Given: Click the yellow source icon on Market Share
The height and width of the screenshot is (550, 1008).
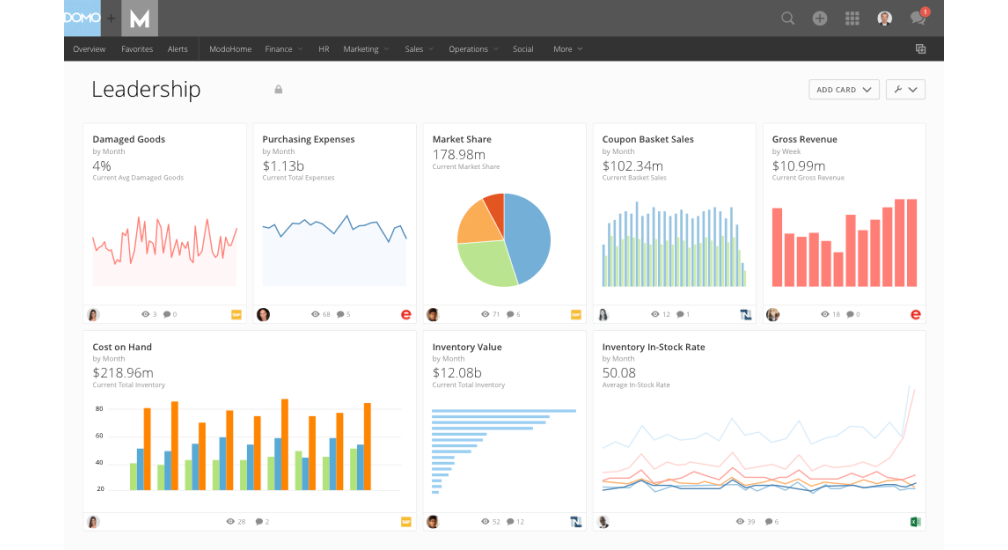Looking at the screenshot, I should click(576, 315).
